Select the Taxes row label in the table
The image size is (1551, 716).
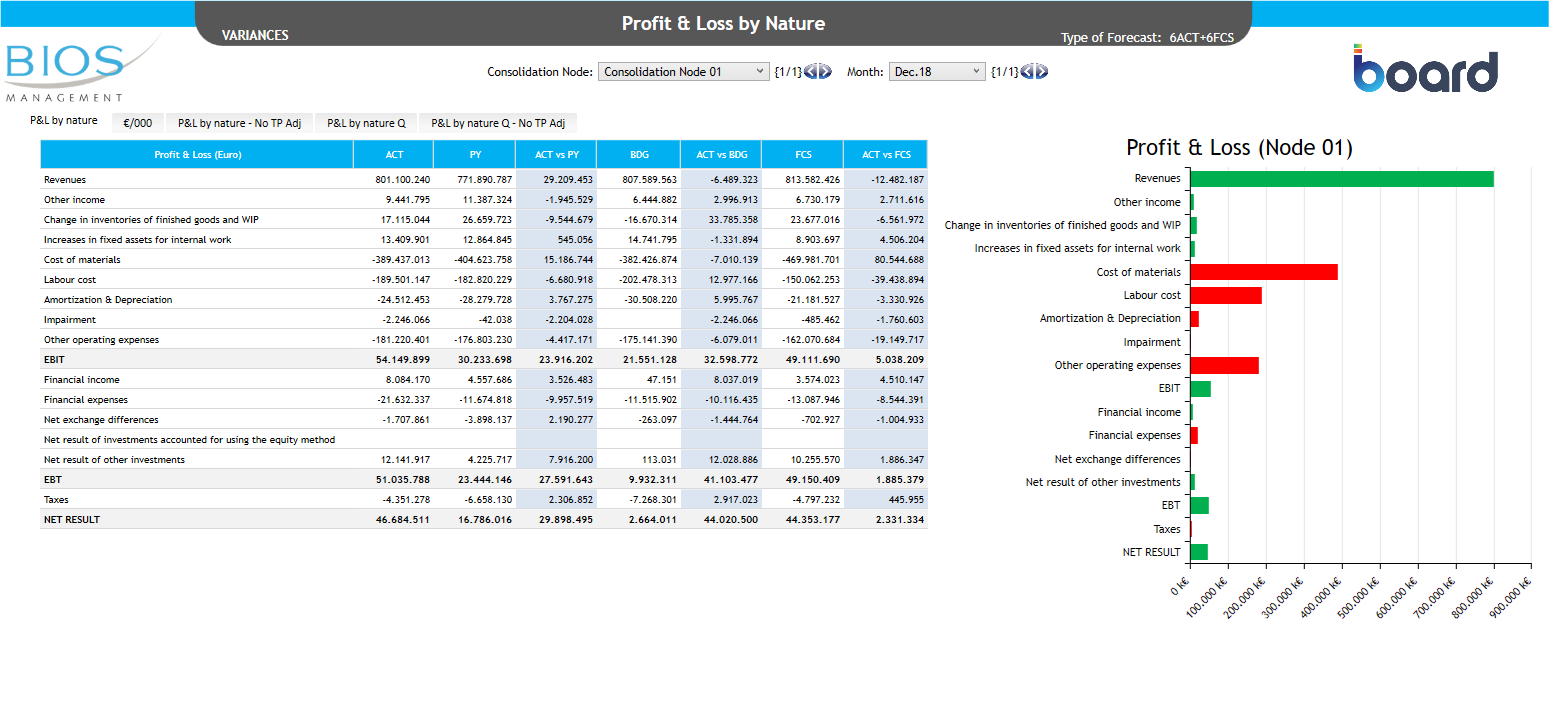point(56,500)
